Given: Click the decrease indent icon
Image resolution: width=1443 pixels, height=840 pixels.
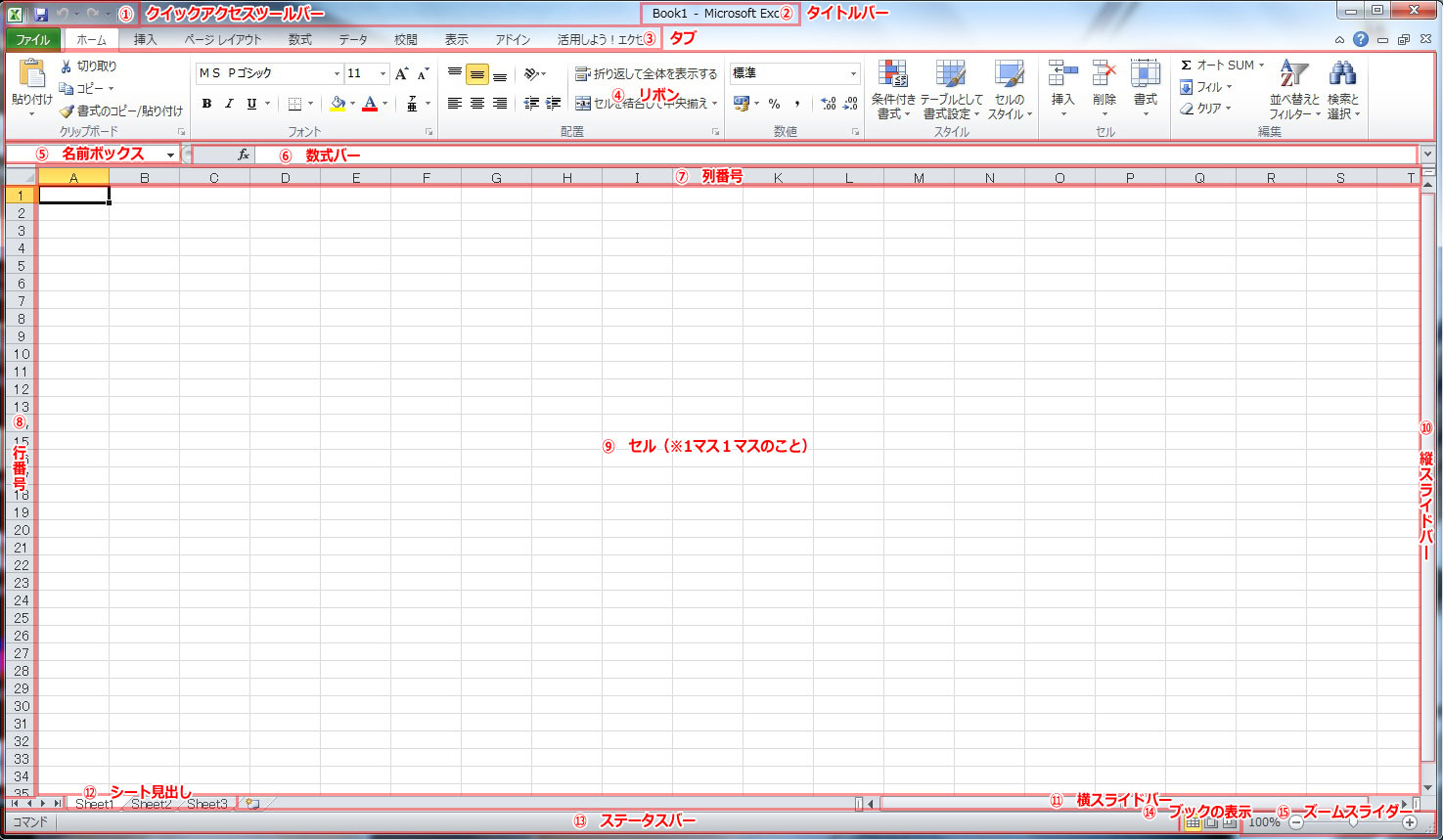Looking at the screenshot, I should (x=531, y=103).
